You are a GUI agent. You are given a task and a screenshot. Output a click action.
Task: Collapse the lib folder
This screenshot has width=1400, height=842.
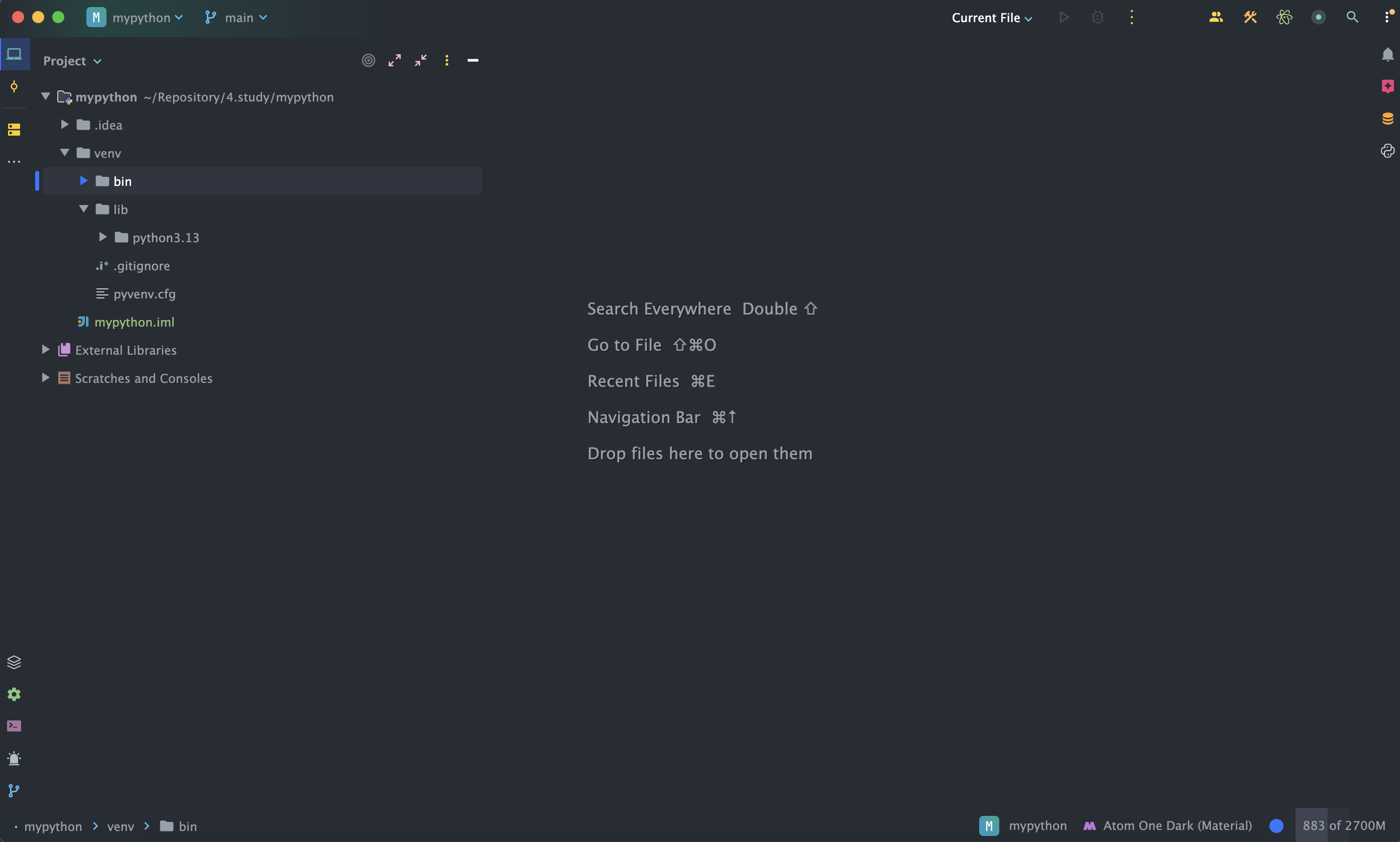click(x=84, y=209)
